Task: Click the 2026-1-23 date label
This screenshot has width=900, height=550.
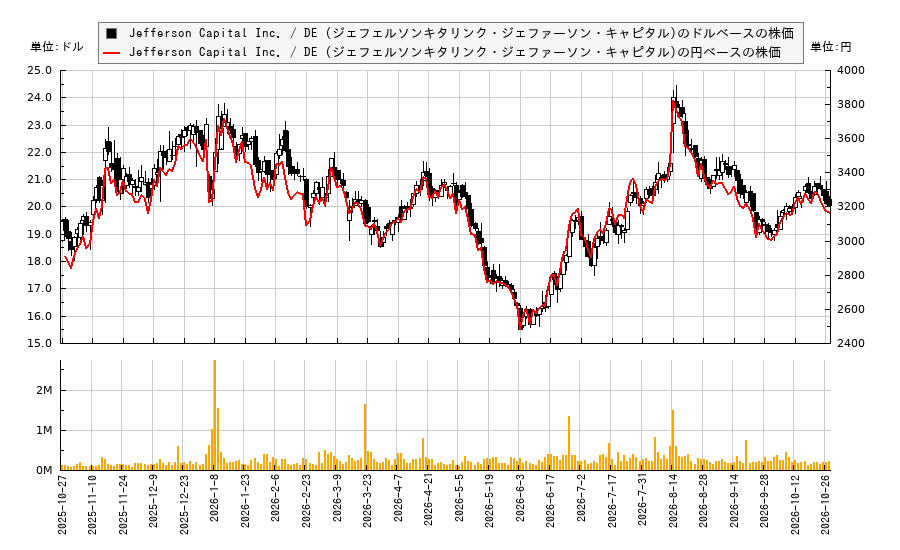Action: pos(245,502)
